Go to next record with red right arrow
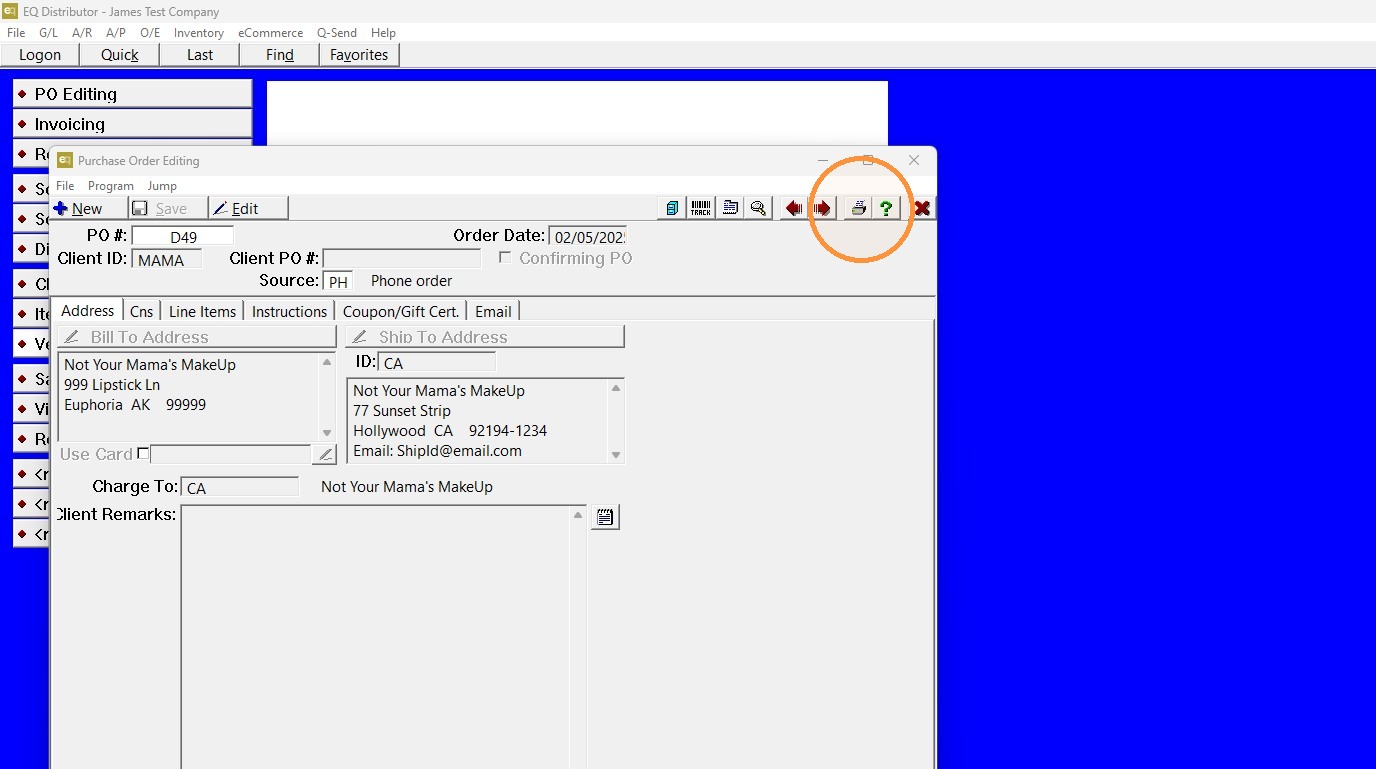This screenshot has width=1376, height=769. tap(822, 208)
